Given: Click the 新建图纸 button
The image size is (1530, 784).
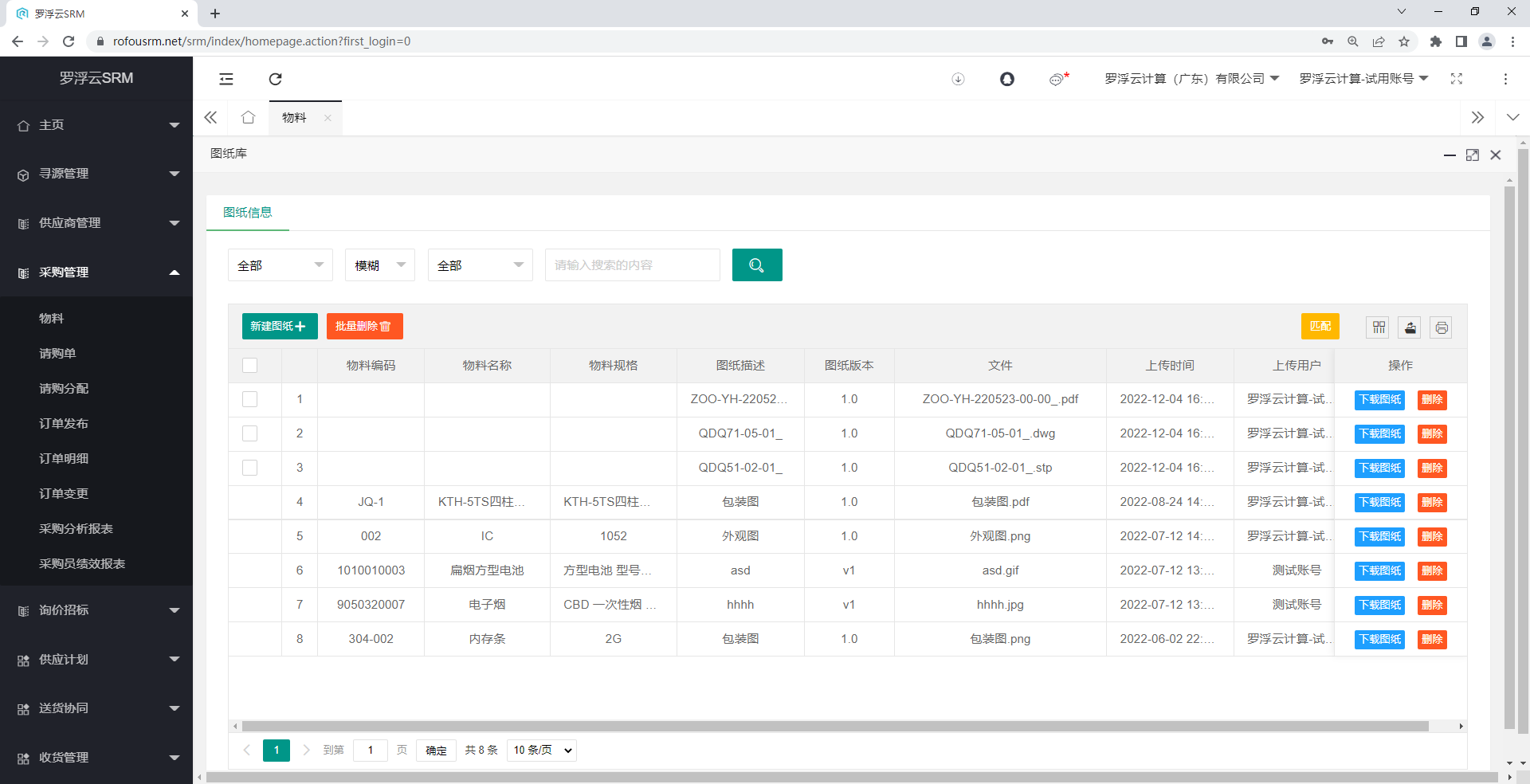Looking at the screenshot, I should tap(279, 327).
